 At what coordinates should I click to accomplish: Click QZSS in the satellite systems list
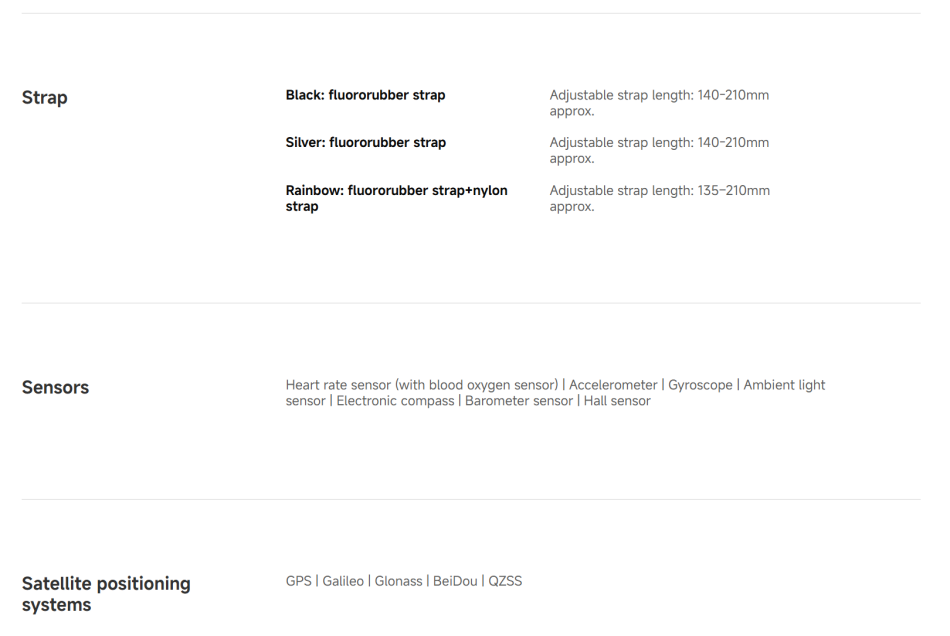(506, 581)
